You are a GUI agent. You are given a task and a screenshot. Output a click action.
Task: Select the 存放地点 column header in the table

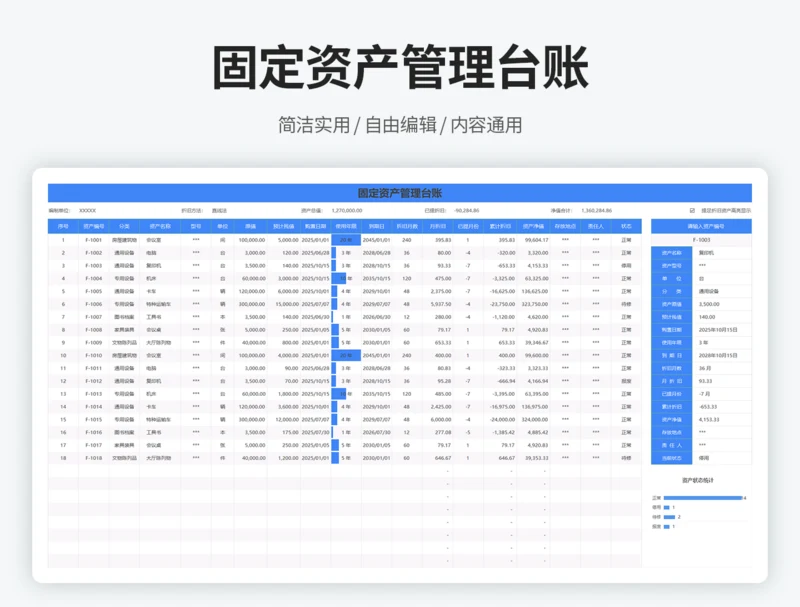pos(565,226)
